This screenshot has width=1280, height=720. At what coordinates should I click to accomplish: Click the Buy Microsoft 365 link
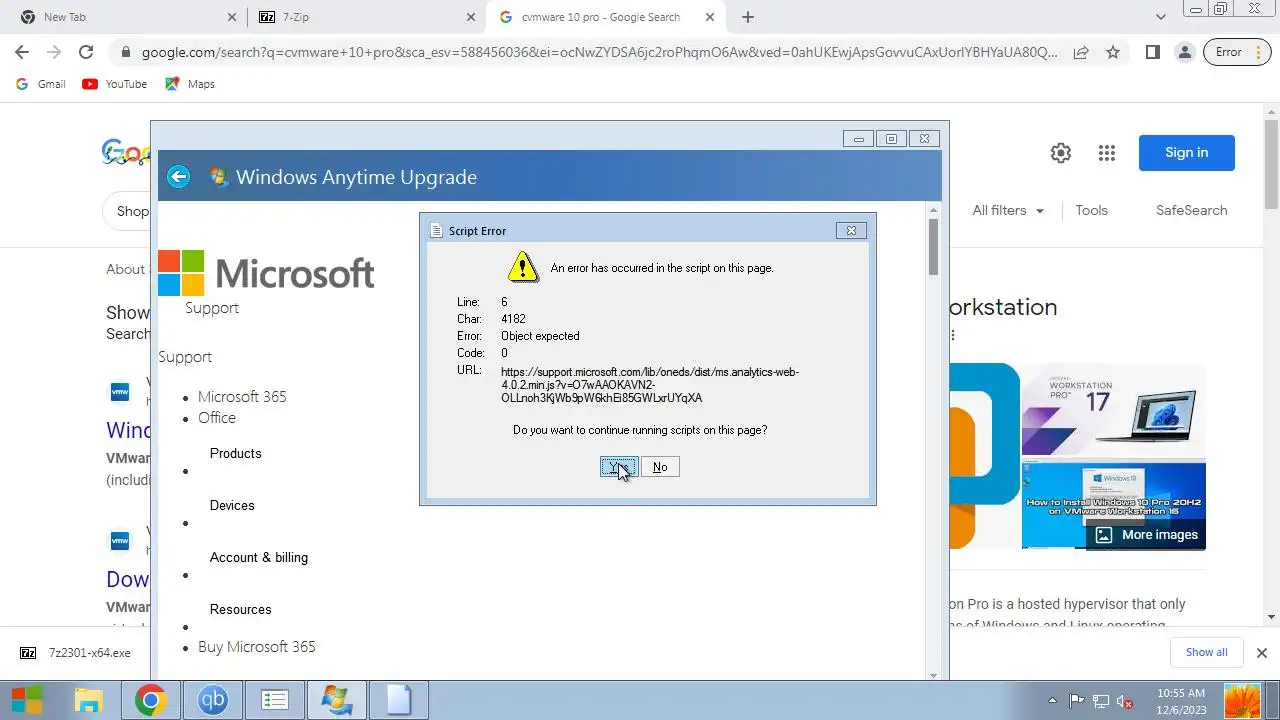(x=257, y=647)
